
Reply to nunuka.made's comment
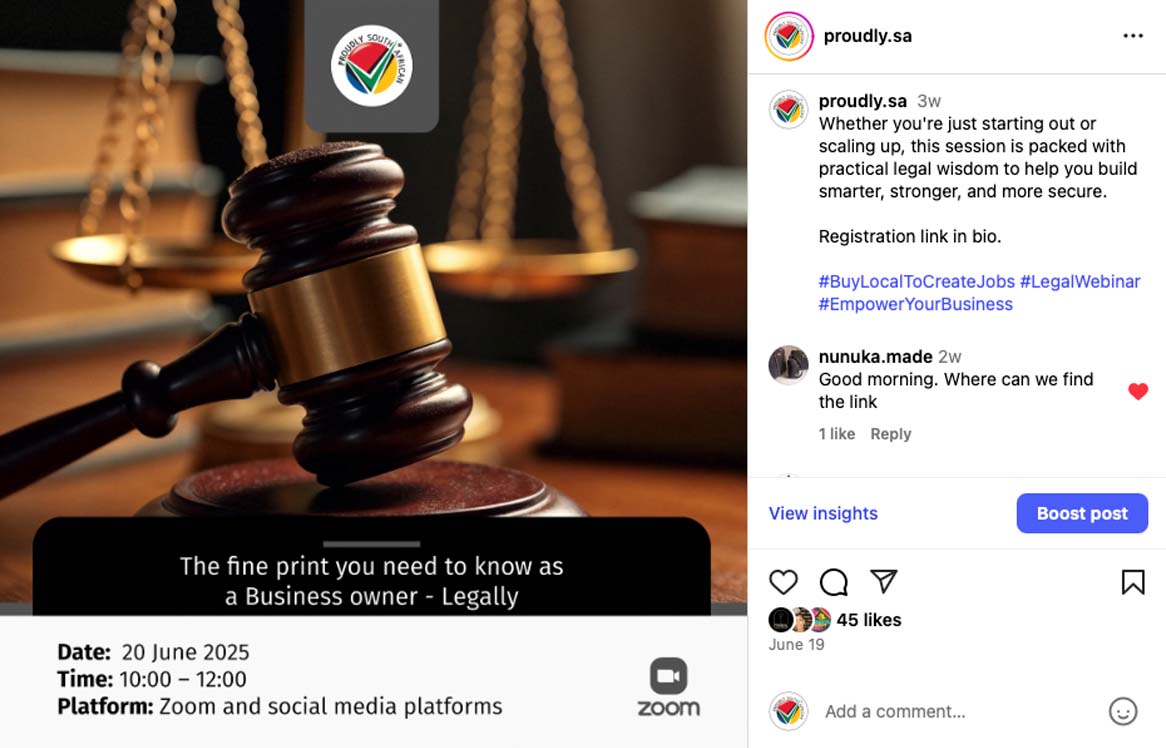coord(890,433)
